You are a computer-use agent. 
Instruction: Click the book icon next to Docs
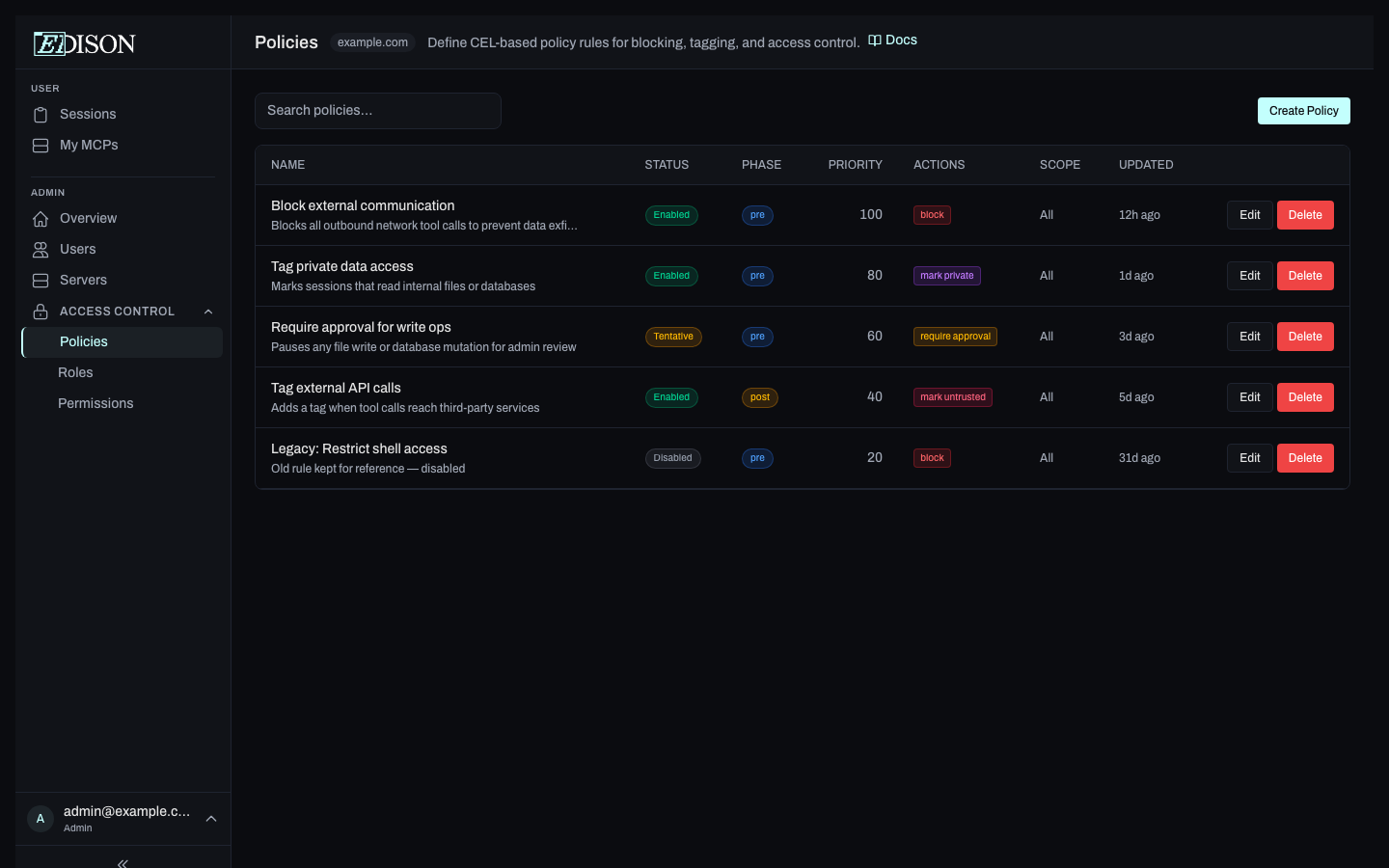point(873,40)
